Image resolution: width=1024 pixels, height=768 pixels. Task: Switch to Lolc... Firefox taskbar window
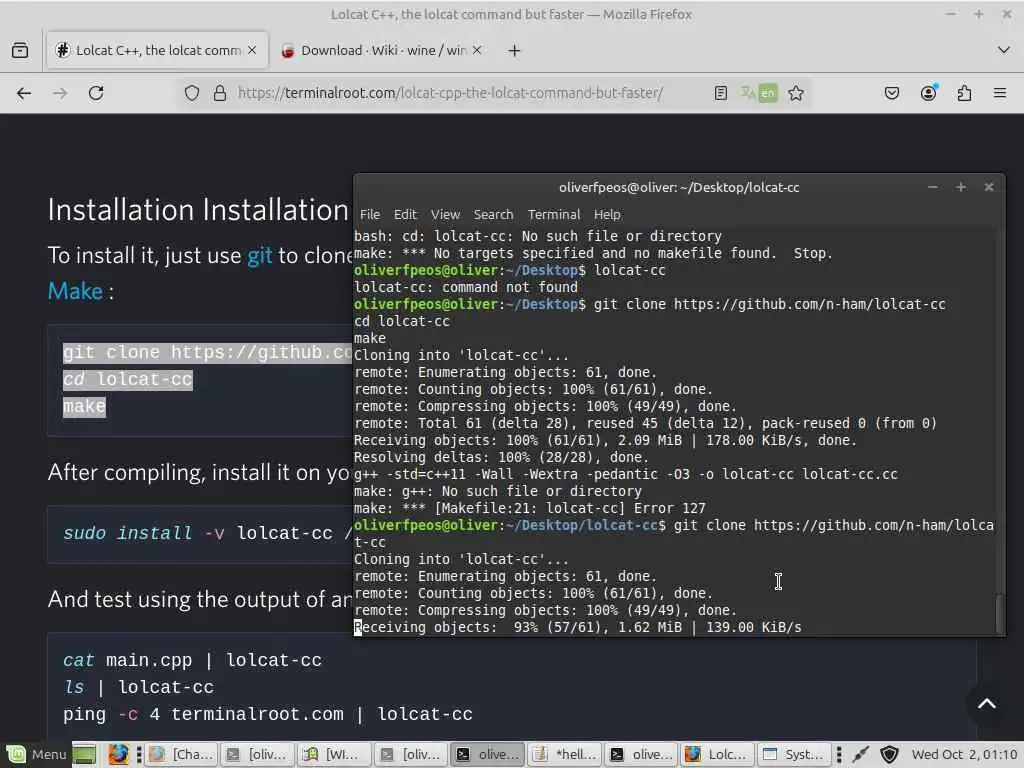[718, 754]
